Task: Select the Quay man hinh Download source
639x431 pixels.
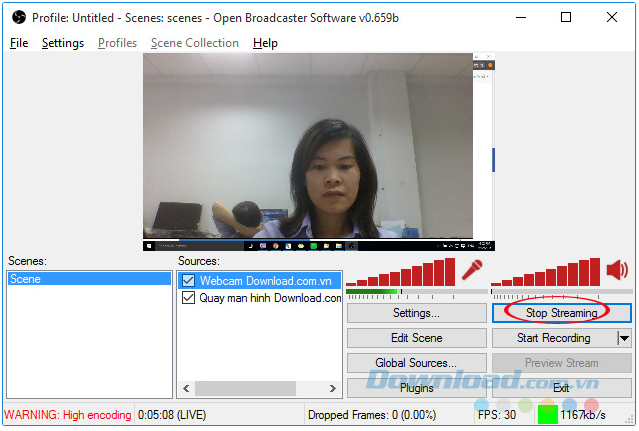Action: (x=260, y=298)
